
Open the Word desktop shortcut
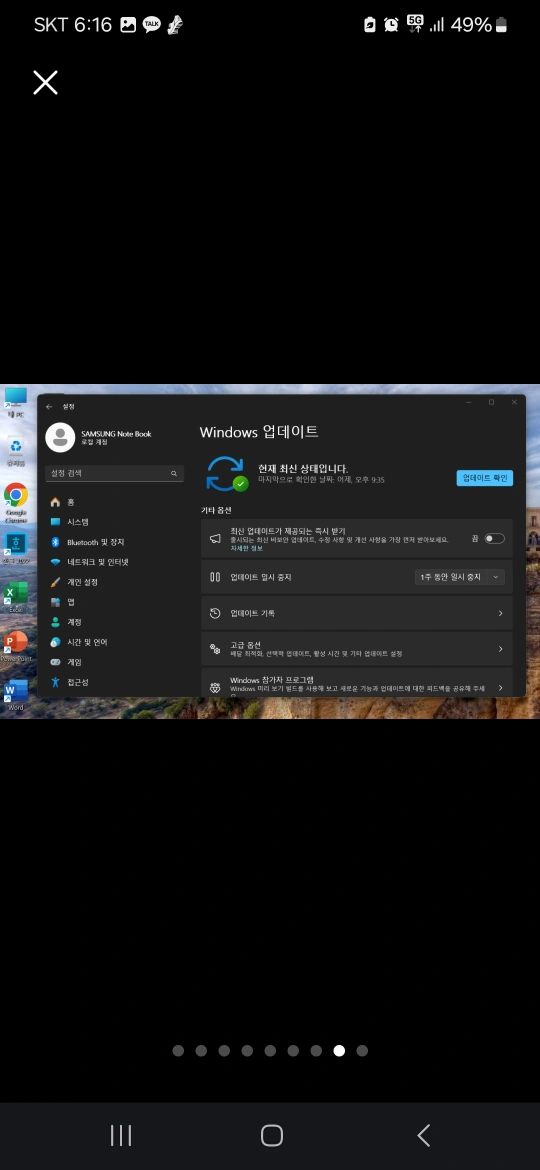click(16, 695)
